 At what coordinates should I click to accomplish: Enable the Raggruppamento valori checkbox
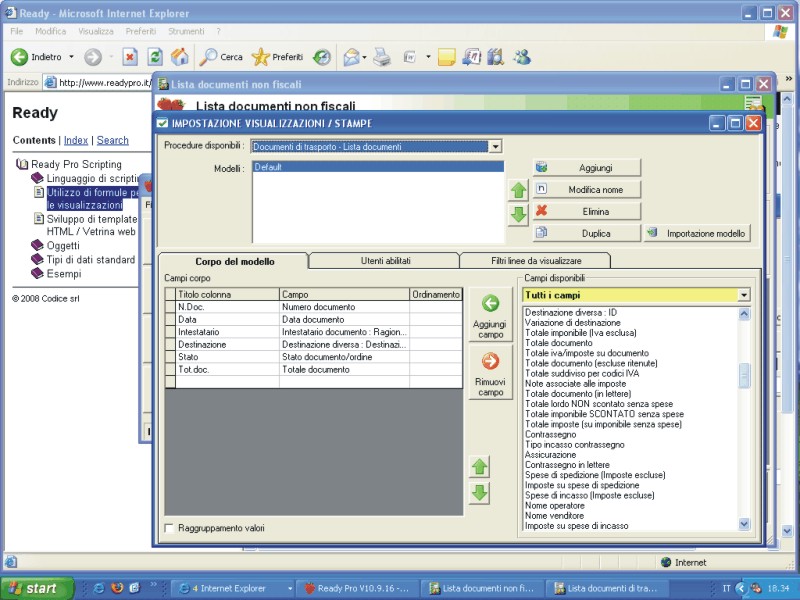pos(169,527)
